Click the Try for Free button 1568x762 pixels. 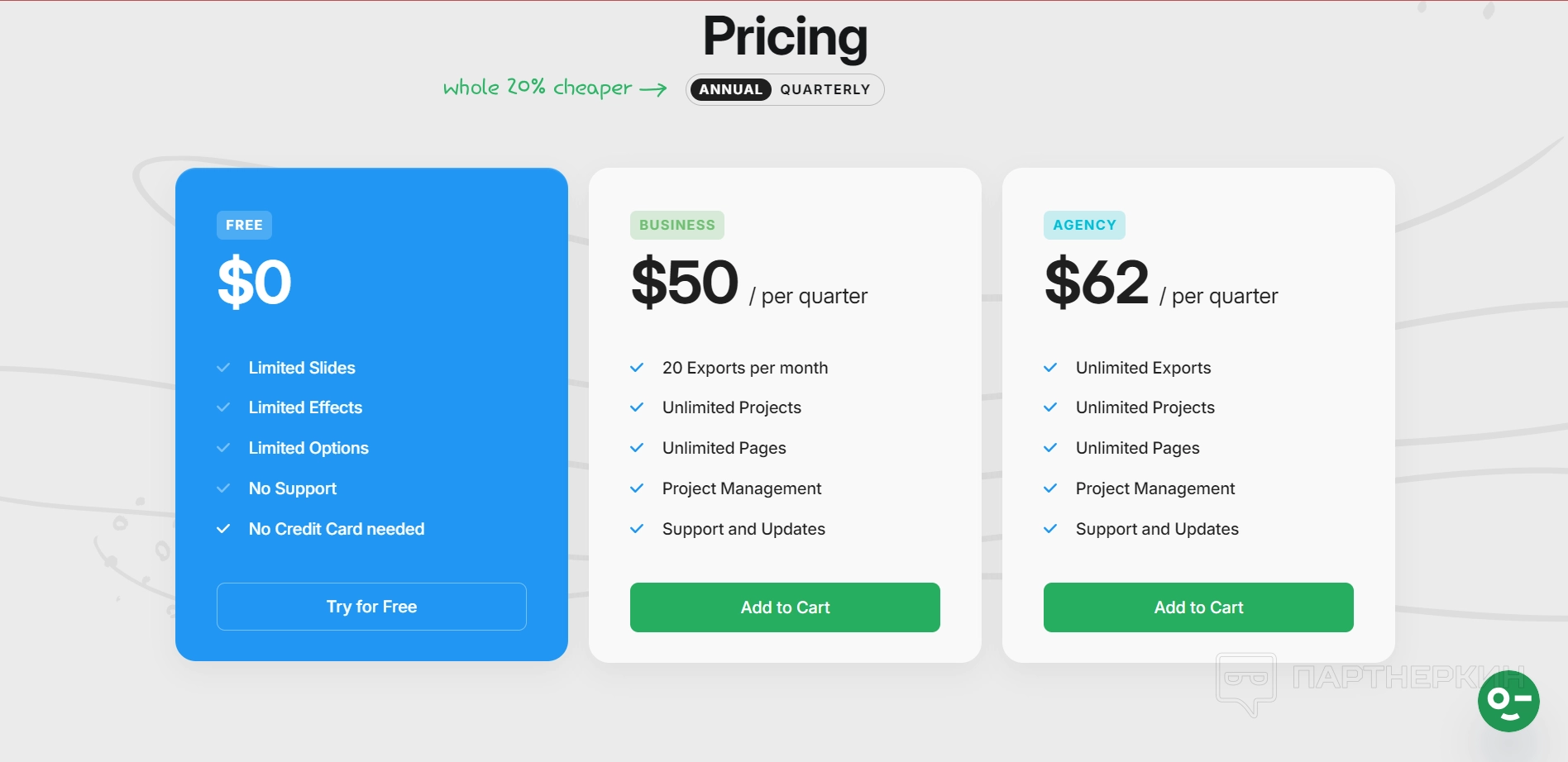(x=371, y=607)
